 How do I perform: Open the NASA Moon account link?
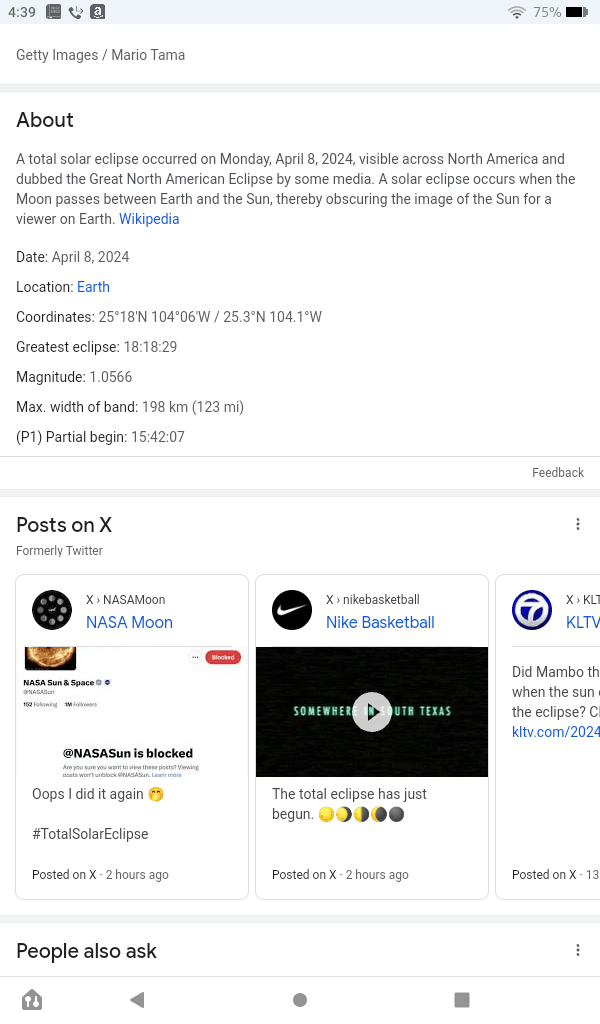click(129, 622)
